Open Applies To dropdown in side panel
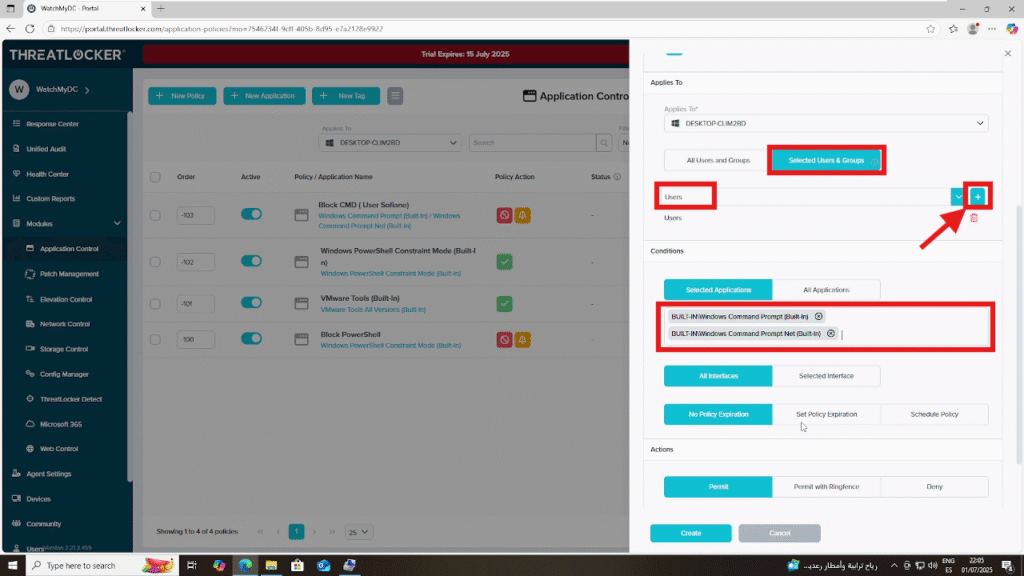This screenshot has width=1024, height=576. coord(825,123)
